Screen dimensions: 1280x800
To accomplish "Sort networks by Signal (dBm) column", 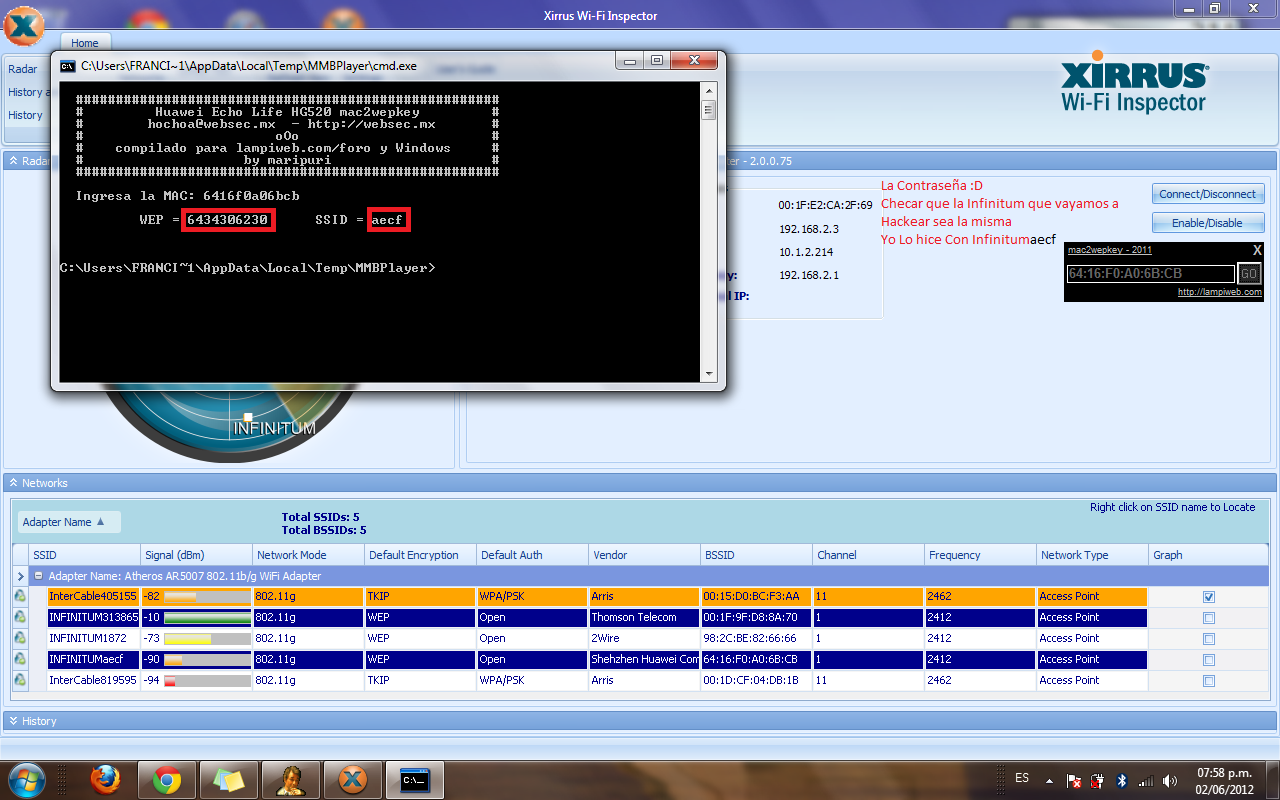I will click(x=196, y=555).
